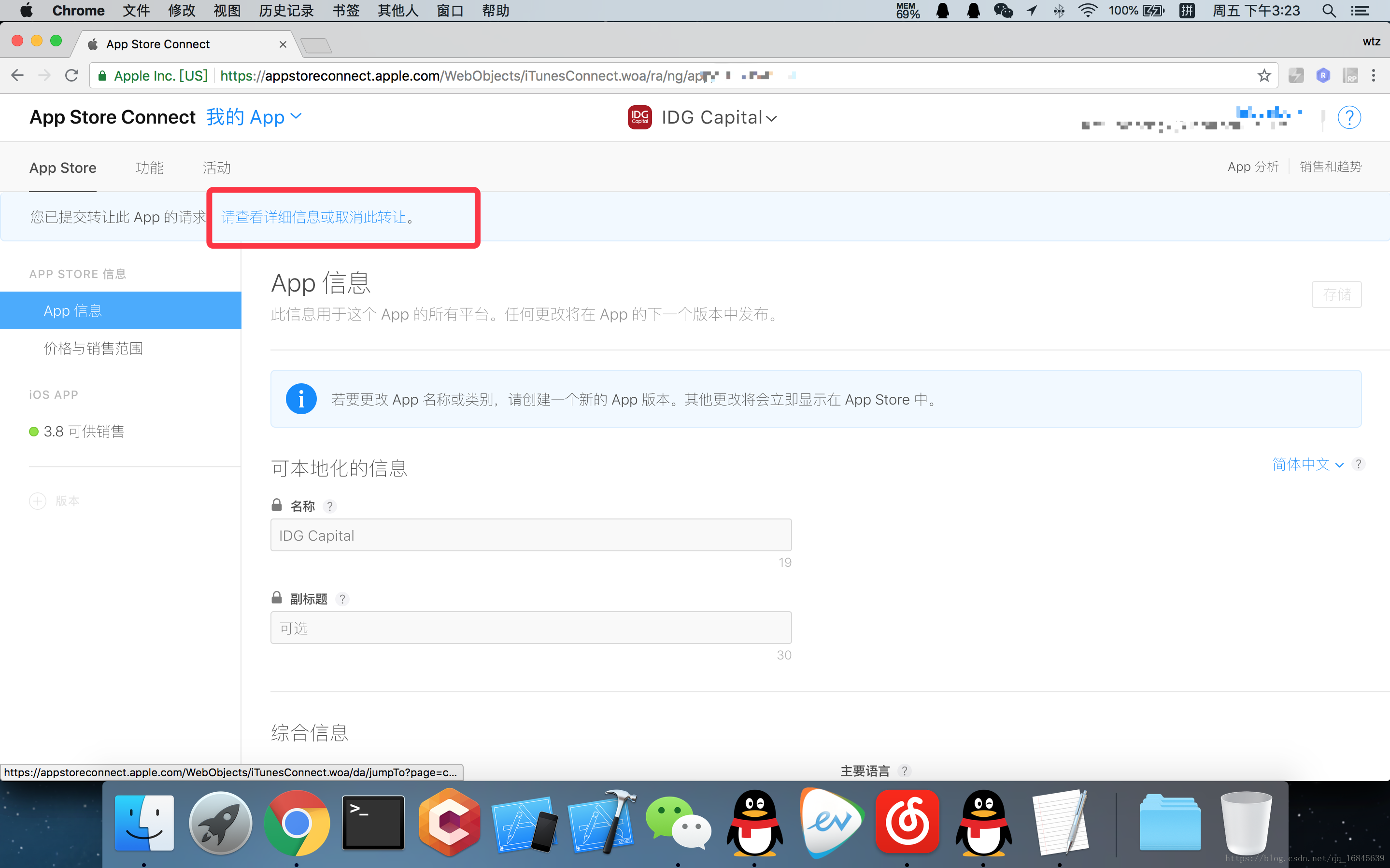The image size is (1390, 868).
Task: Expand 我的 App dropdown menu
Action: click(255, 117)
